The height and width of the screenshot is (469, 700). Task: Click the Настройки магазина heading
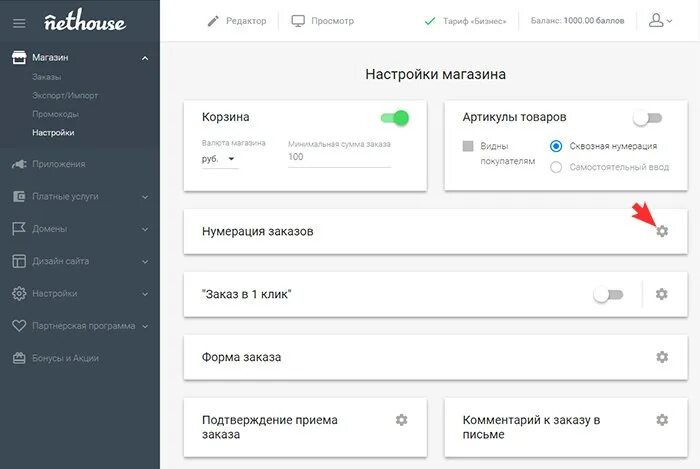click(435, 74)
